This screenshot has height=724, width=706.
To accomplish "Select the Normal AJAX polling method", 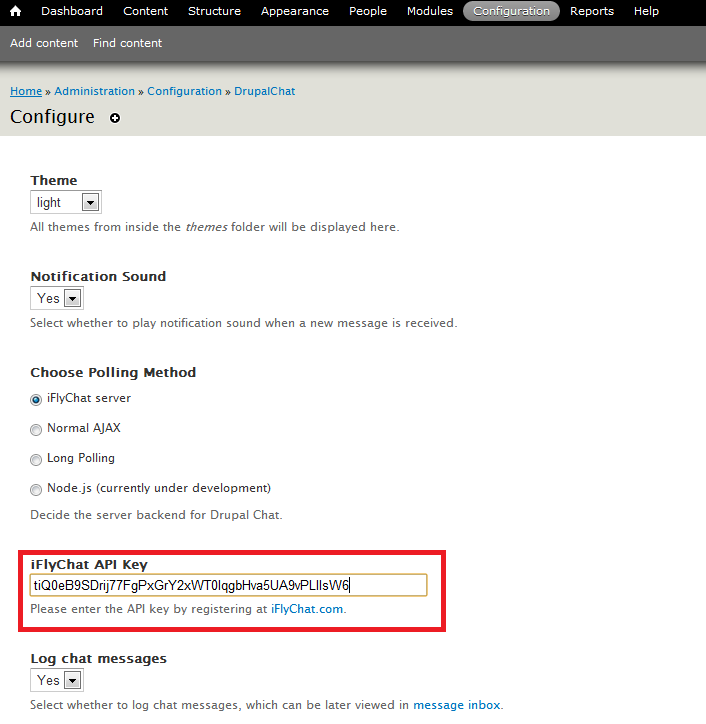I will (36, 430).
